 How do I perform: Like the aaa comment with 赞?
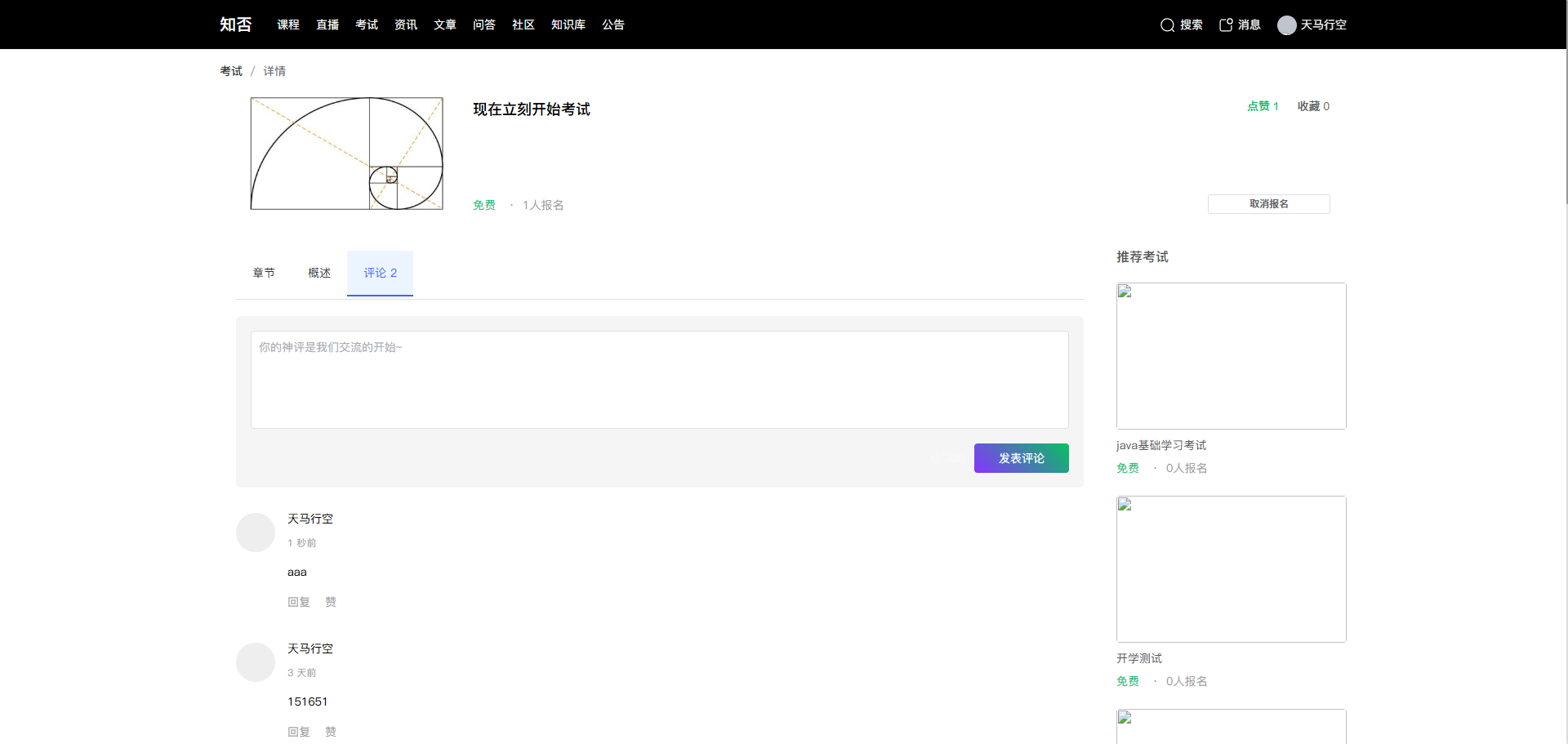pyautogui.click(x=331, y=602)
